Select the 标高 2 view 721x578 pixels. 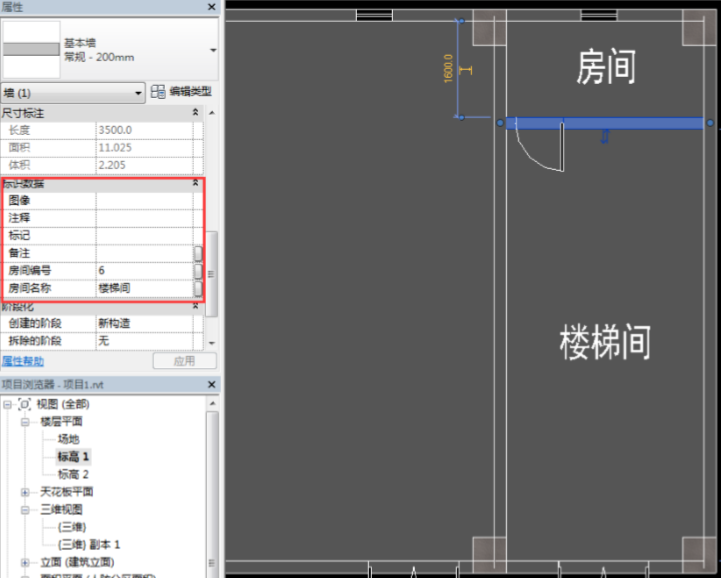click(73, 474)
